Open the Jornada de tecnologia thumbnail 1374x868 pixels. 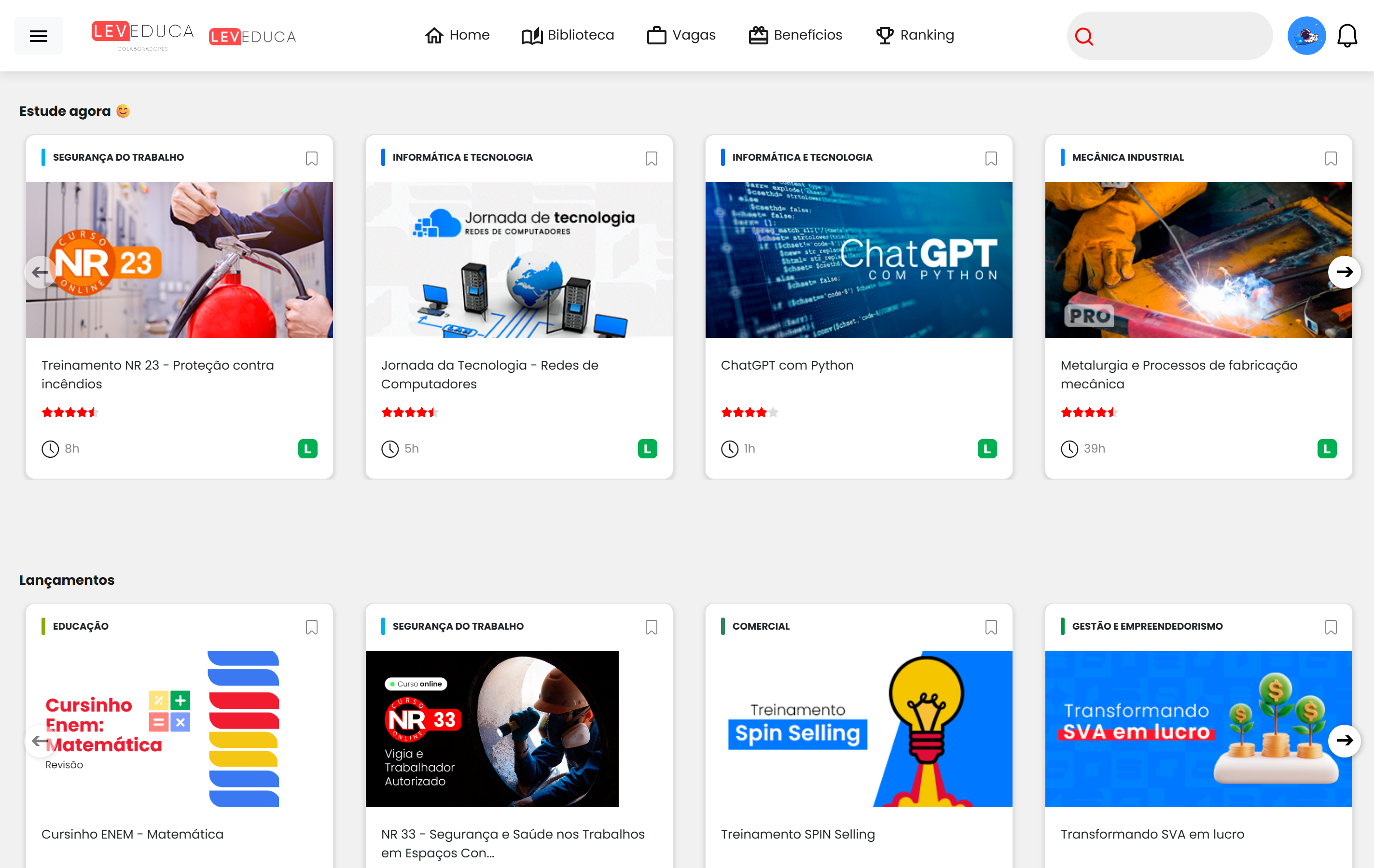519,260
